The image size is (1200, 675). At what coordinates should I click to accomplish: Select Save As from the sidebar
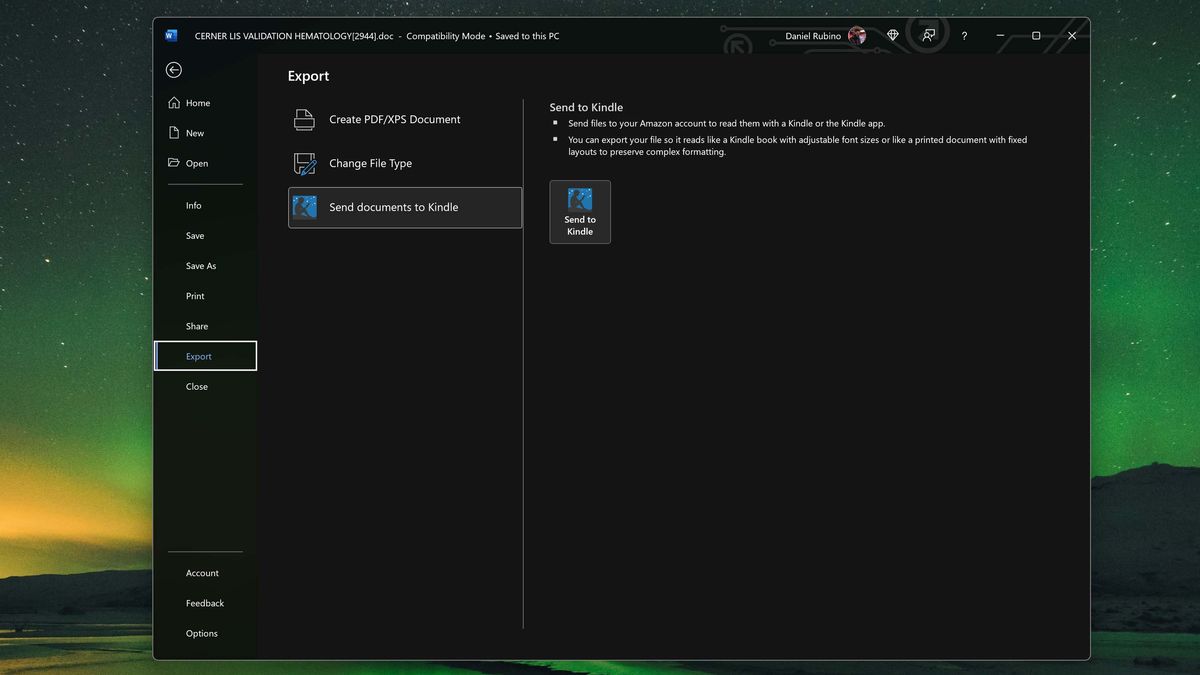tap(200, 265)
